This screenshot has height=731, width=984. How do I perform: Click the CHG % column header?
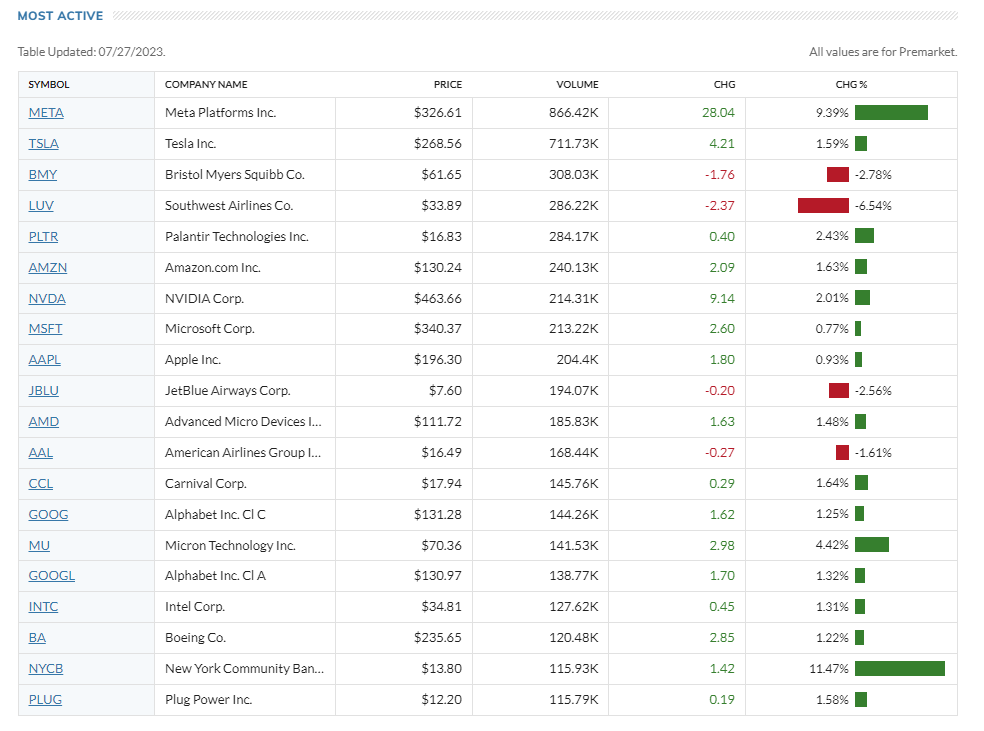[x=851, y=85]
